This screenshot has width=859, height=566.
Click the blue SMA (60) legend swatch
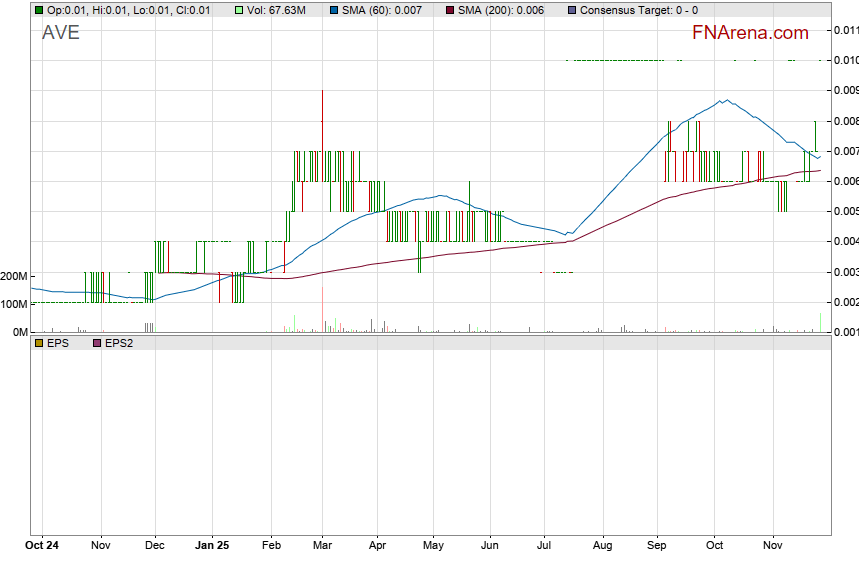(x=333, y=10)
